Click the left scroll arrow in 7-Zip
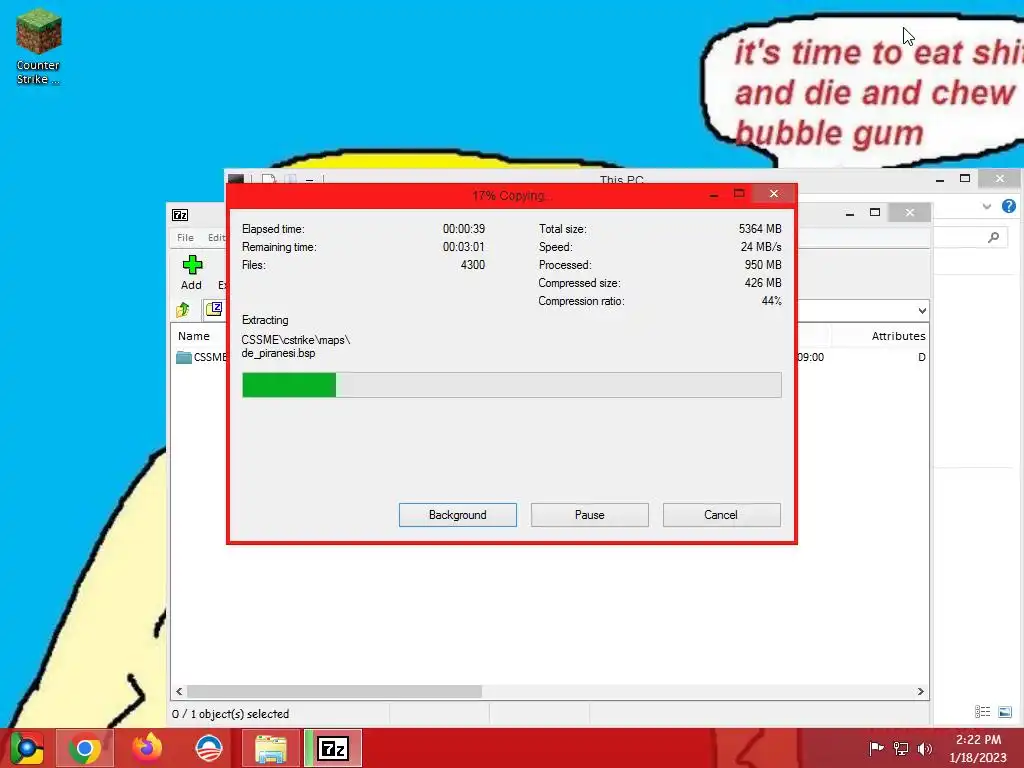This screenshot has height=768, width=1024. (180, 692)
